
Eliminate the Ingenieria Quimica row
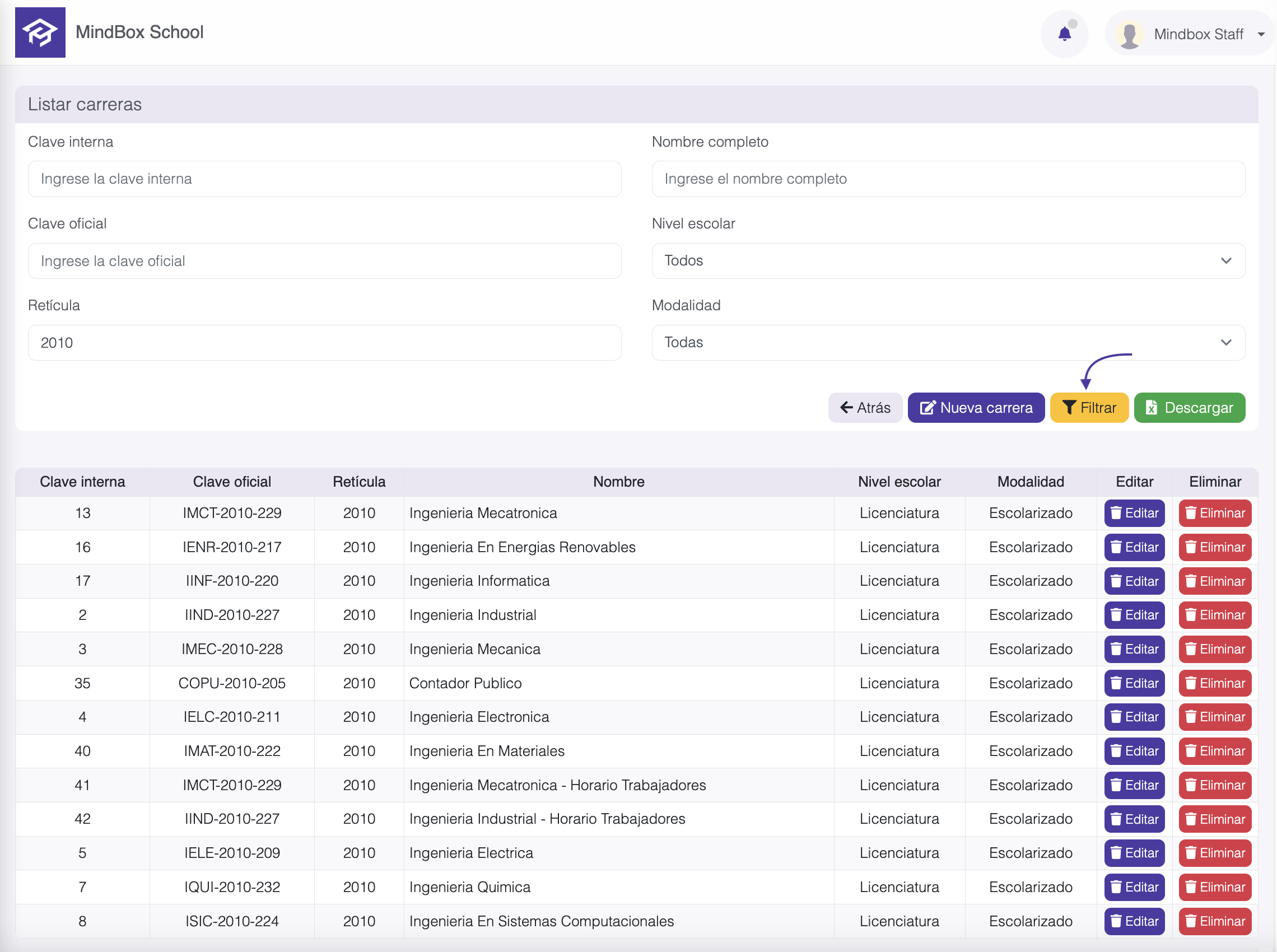point(1214,887)
